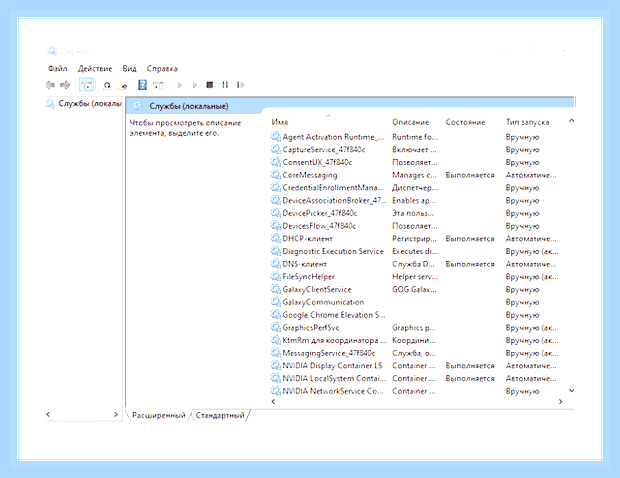Click the left tree pane scroll-left arrow
620x478 pixels.
click(48, 414)
